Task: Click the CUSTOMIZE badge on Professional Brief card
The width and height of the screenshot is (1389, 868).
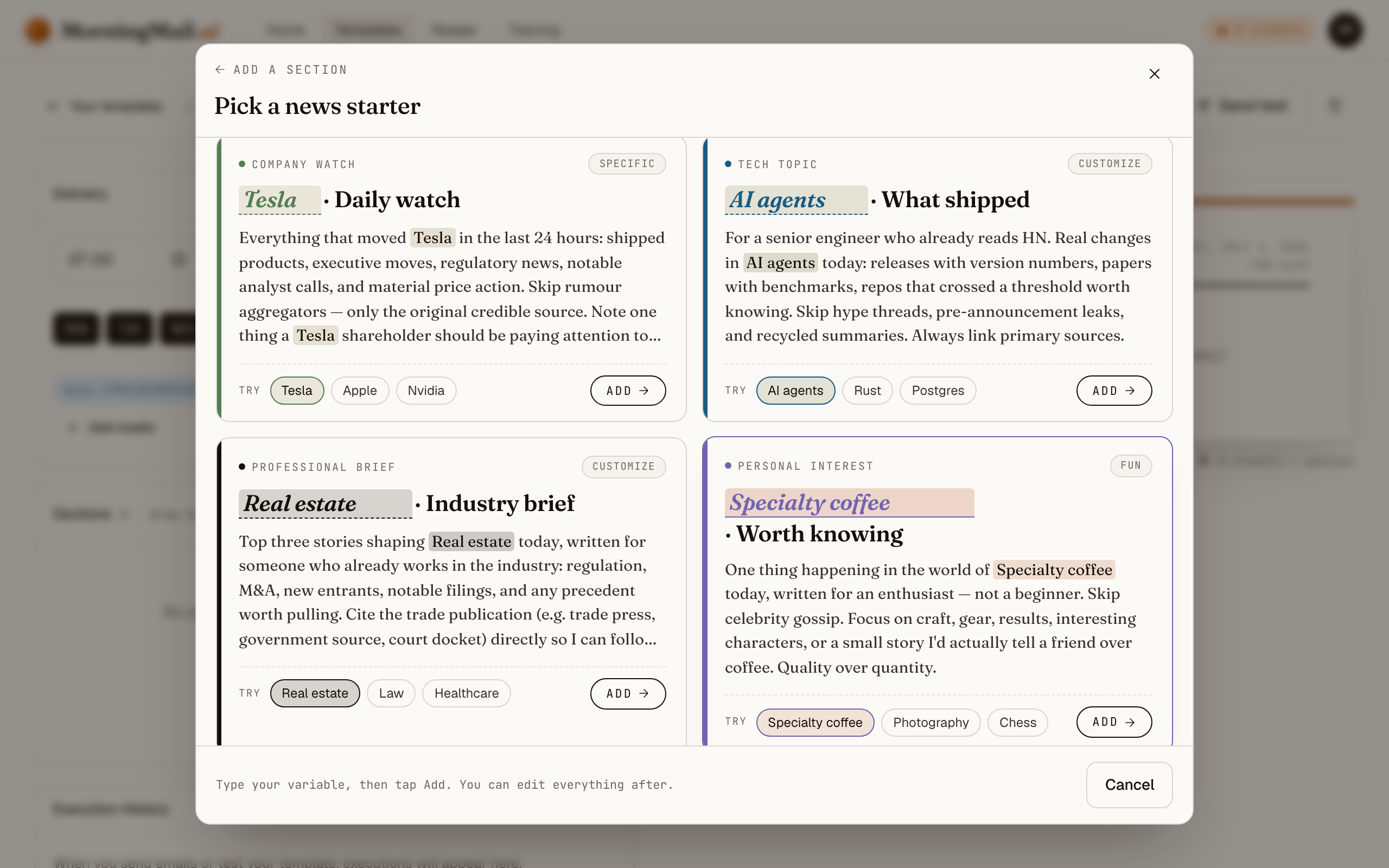Action: (624, 466)
